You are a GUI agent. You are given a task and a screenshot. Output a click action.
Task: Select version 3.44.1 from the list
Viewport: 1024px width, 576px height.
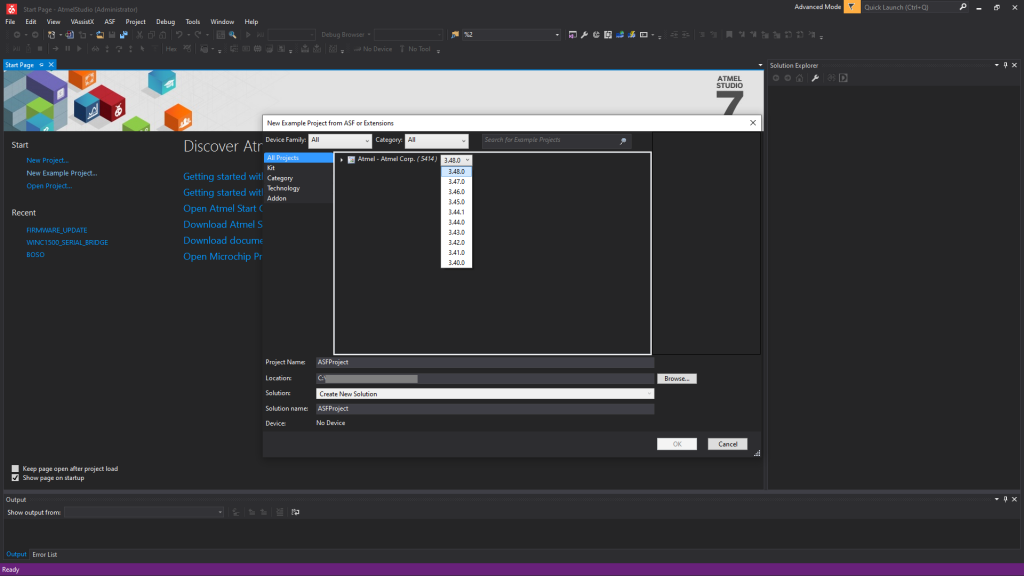(456, 212)
